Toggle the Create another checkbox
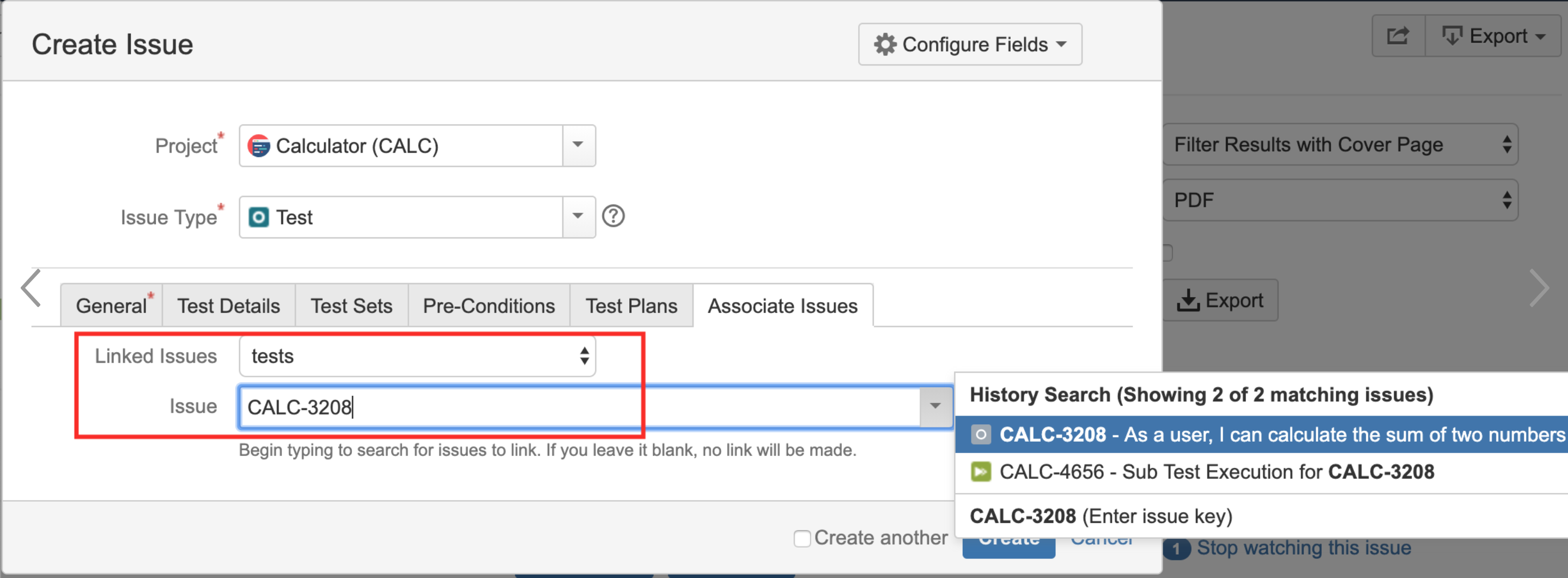Viewport: 1568px width, 578px height. click(x=801, y=538)
